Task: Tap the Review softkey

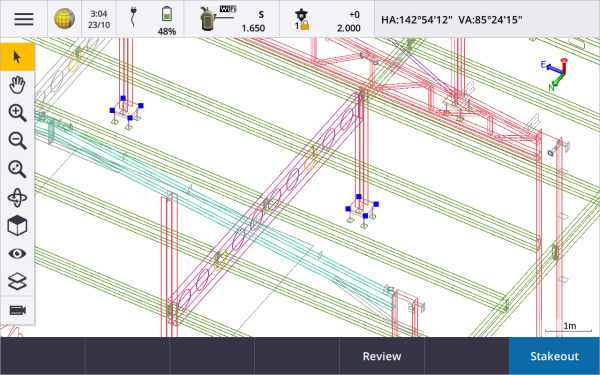Action: [x=382, y=356]
